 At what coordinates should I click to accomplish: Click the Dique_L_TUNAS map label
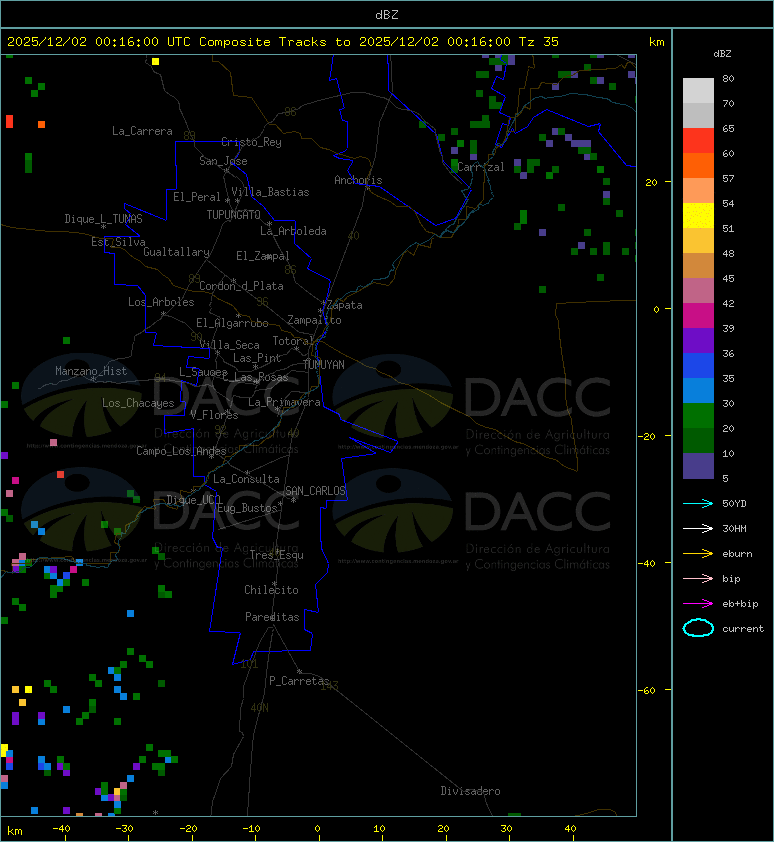[x=103, y=219]
